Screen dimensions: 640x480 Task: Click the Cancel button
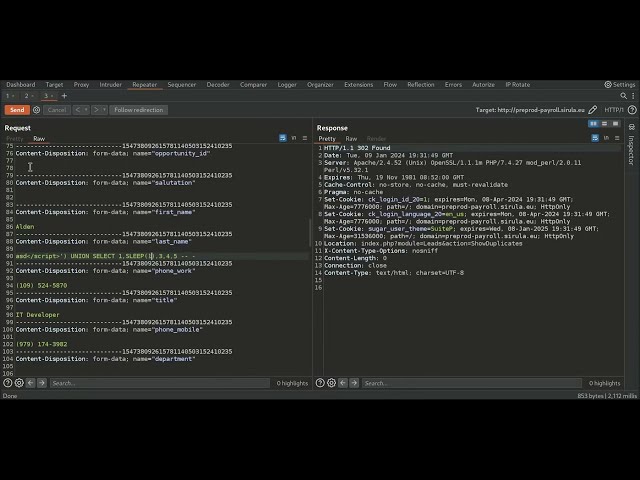pyautogui.click(x=57, y=110)
